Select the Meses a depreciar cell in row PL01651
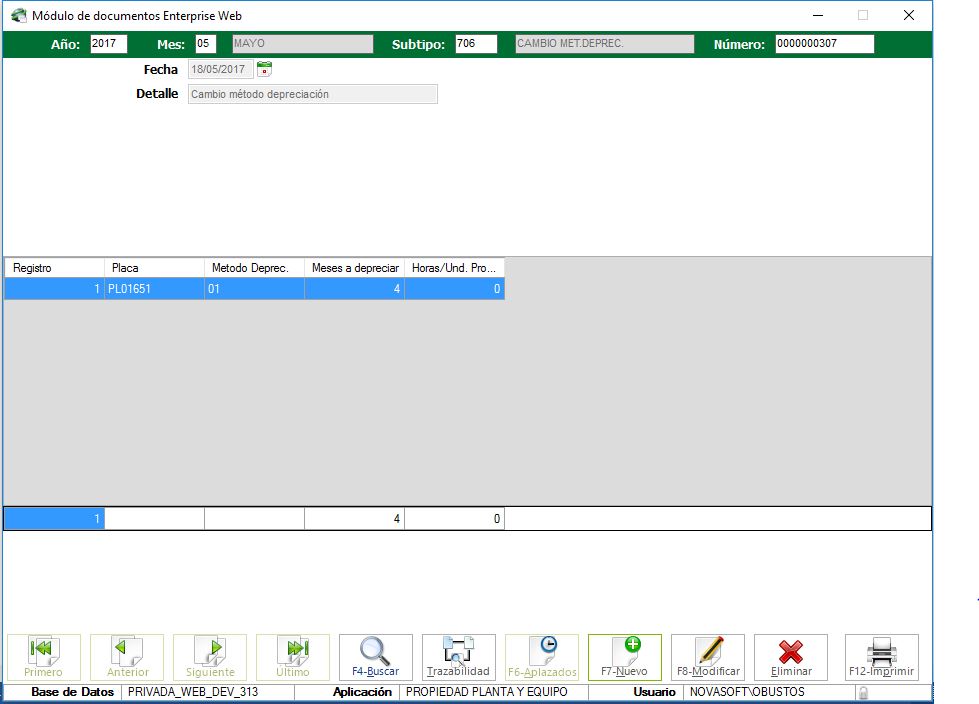979x704 pixels. pos(355,289)
